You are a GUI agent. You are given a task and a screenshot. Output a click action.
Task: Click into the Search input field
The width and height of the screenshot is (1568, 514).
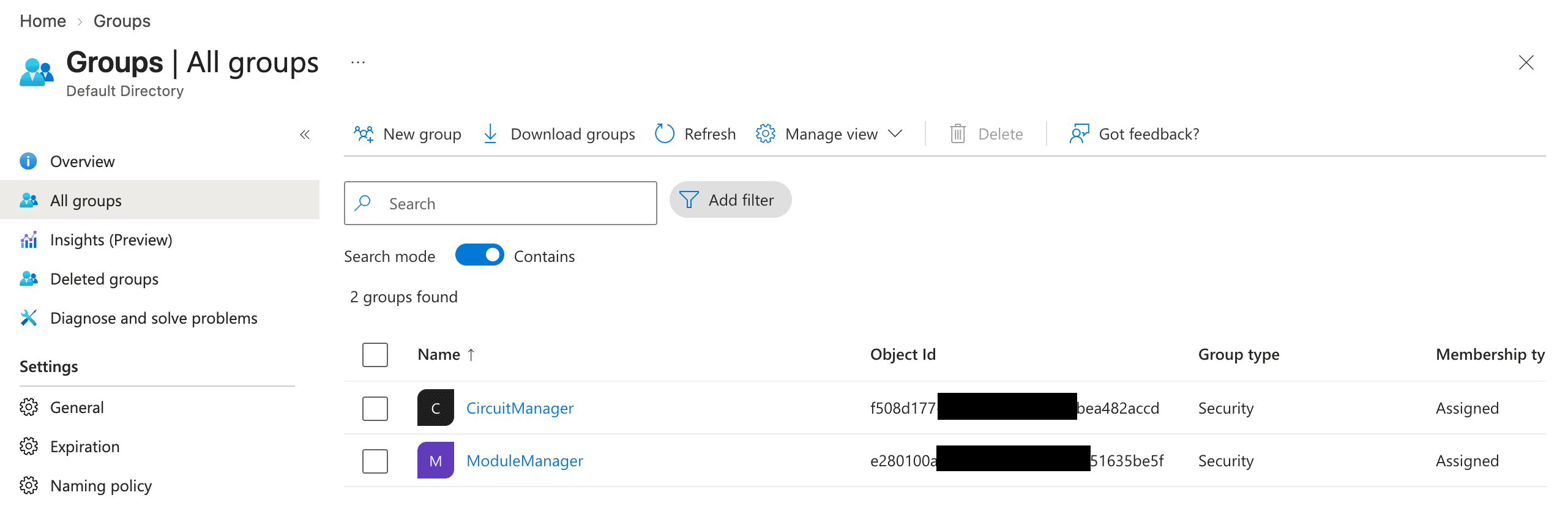click(x=500, y=203)
